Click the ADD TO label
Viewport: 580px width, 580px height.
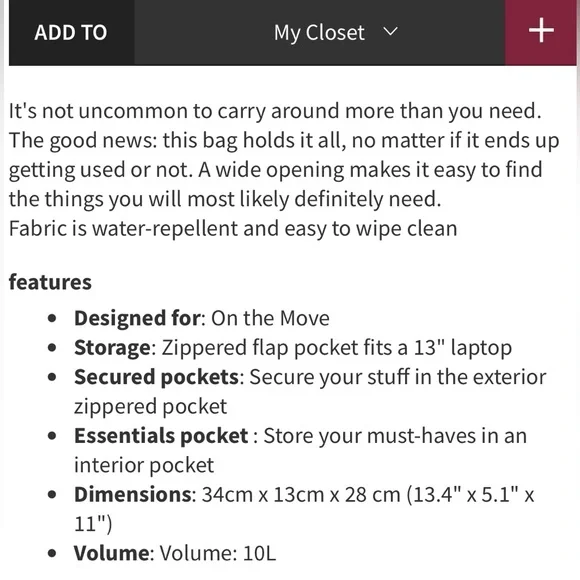pos(71,33)
